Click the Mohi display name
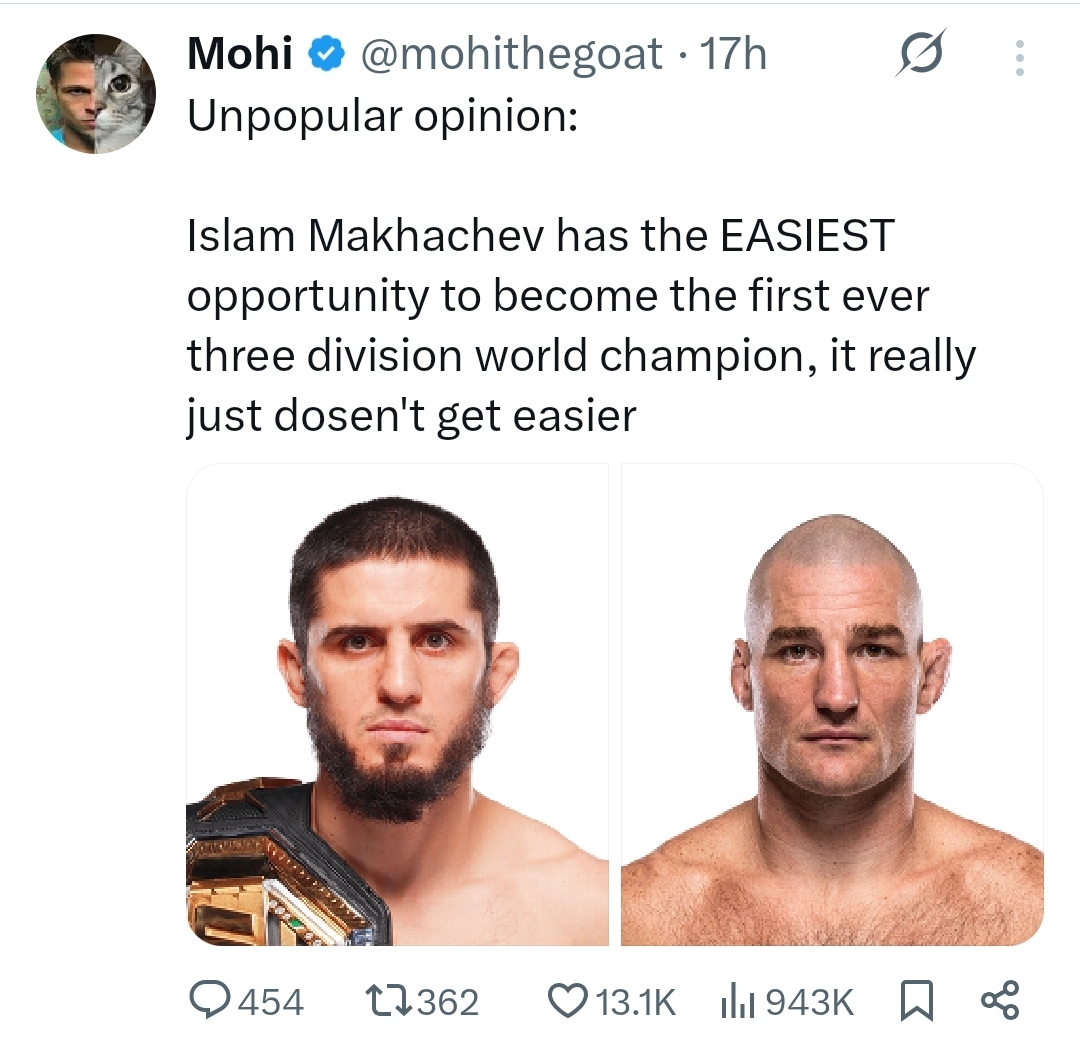1080x1048 pixels. point(240,53)
